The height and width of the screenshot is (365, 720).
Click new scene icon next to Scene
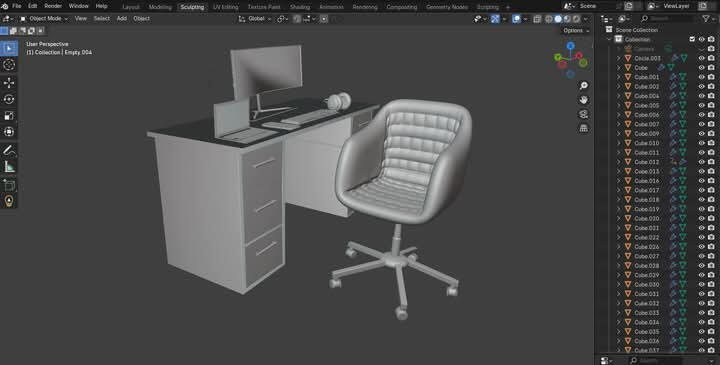pos(629,6)
